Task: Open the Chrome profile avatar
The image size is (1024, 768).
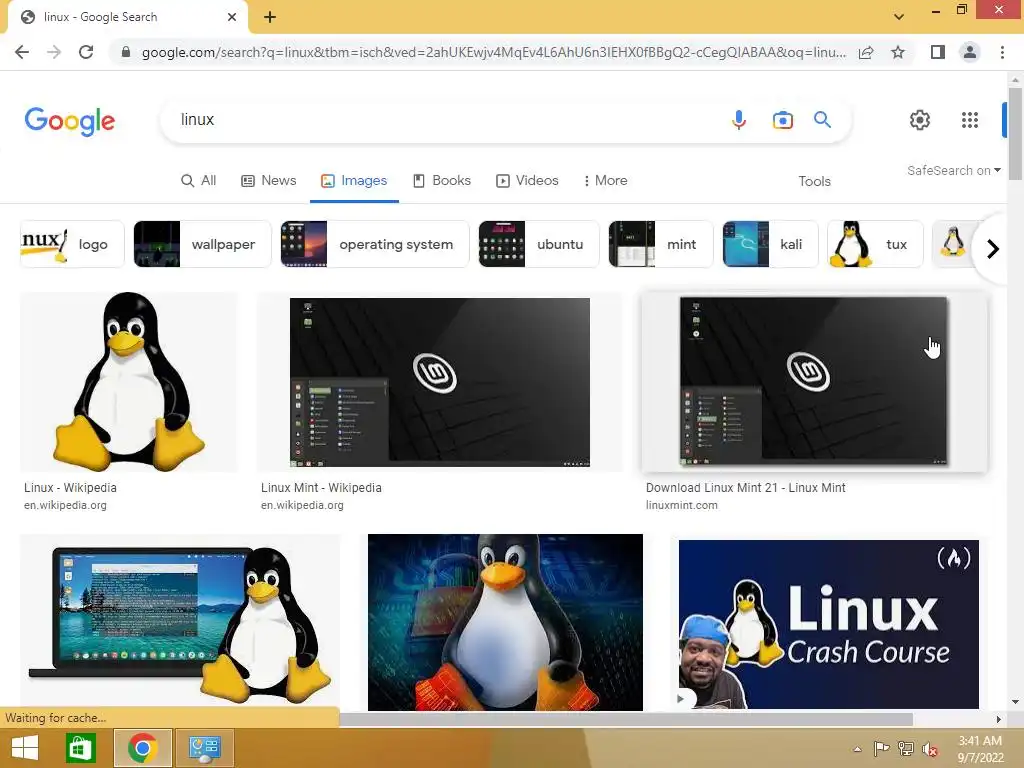Action: point(970,52)
